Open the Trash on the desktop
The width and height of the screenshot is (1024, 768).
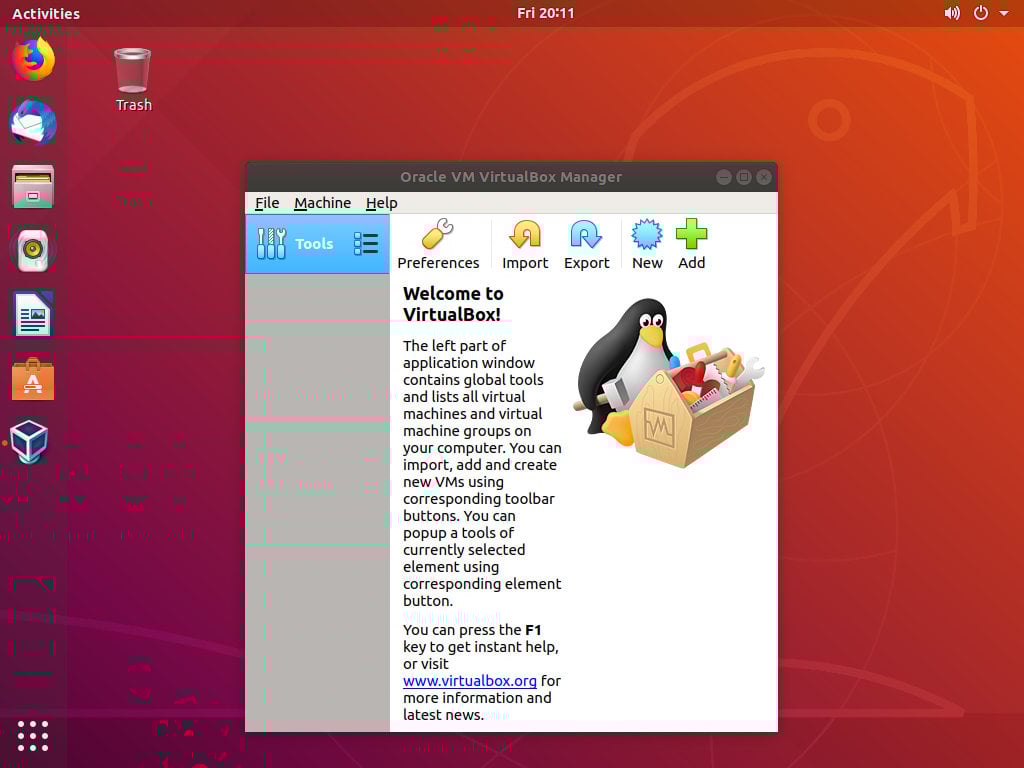(x=132, y=75)
